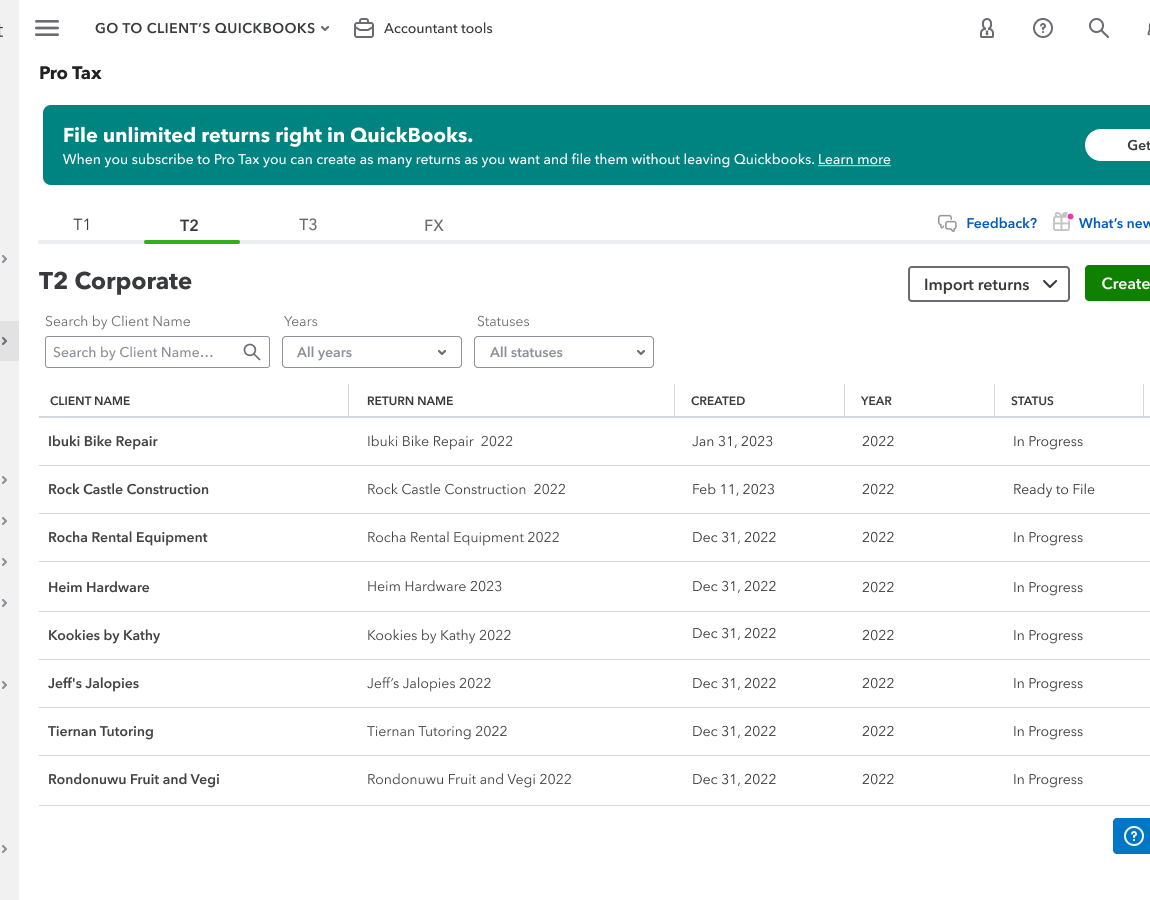
Task: Open the hamburger navigation menu
Action: point(47,28)
